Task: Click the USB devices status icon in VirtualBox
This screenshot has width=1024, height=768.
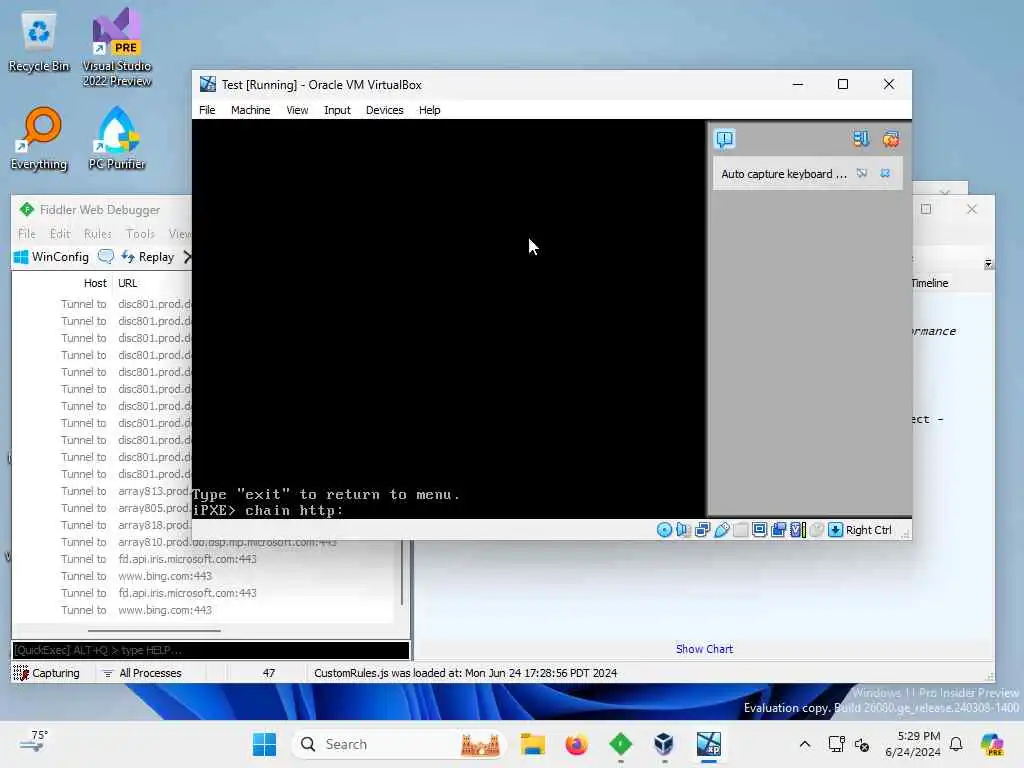Action: coord(722,530)
